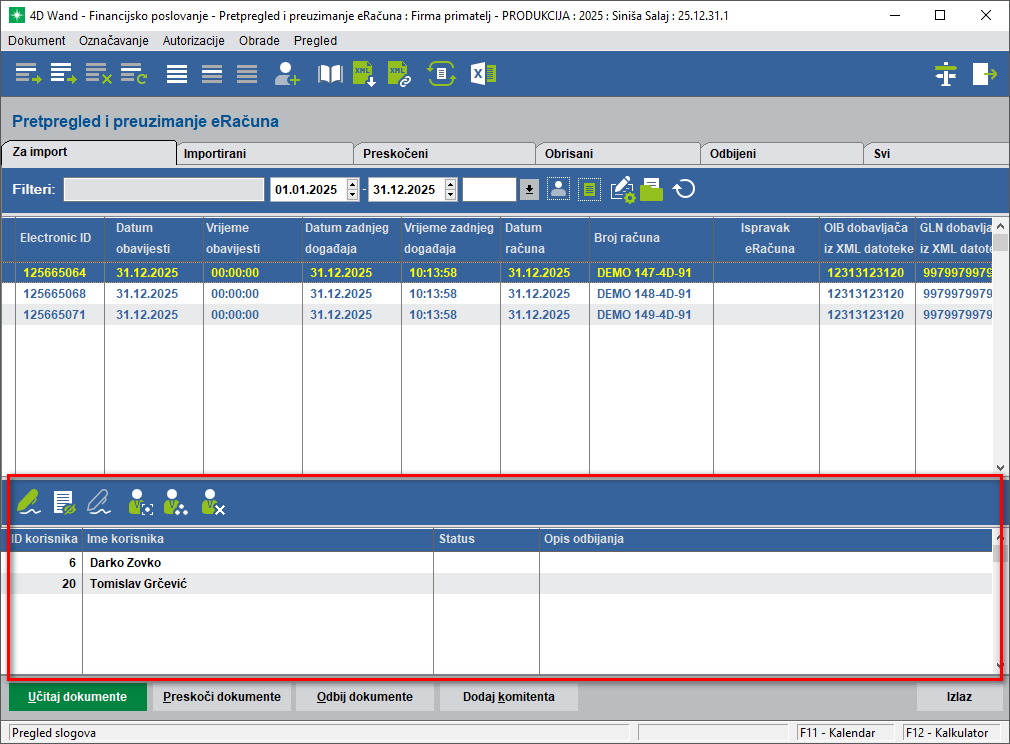
Task: Click the Filteri text input field
Action: [164, 189]
